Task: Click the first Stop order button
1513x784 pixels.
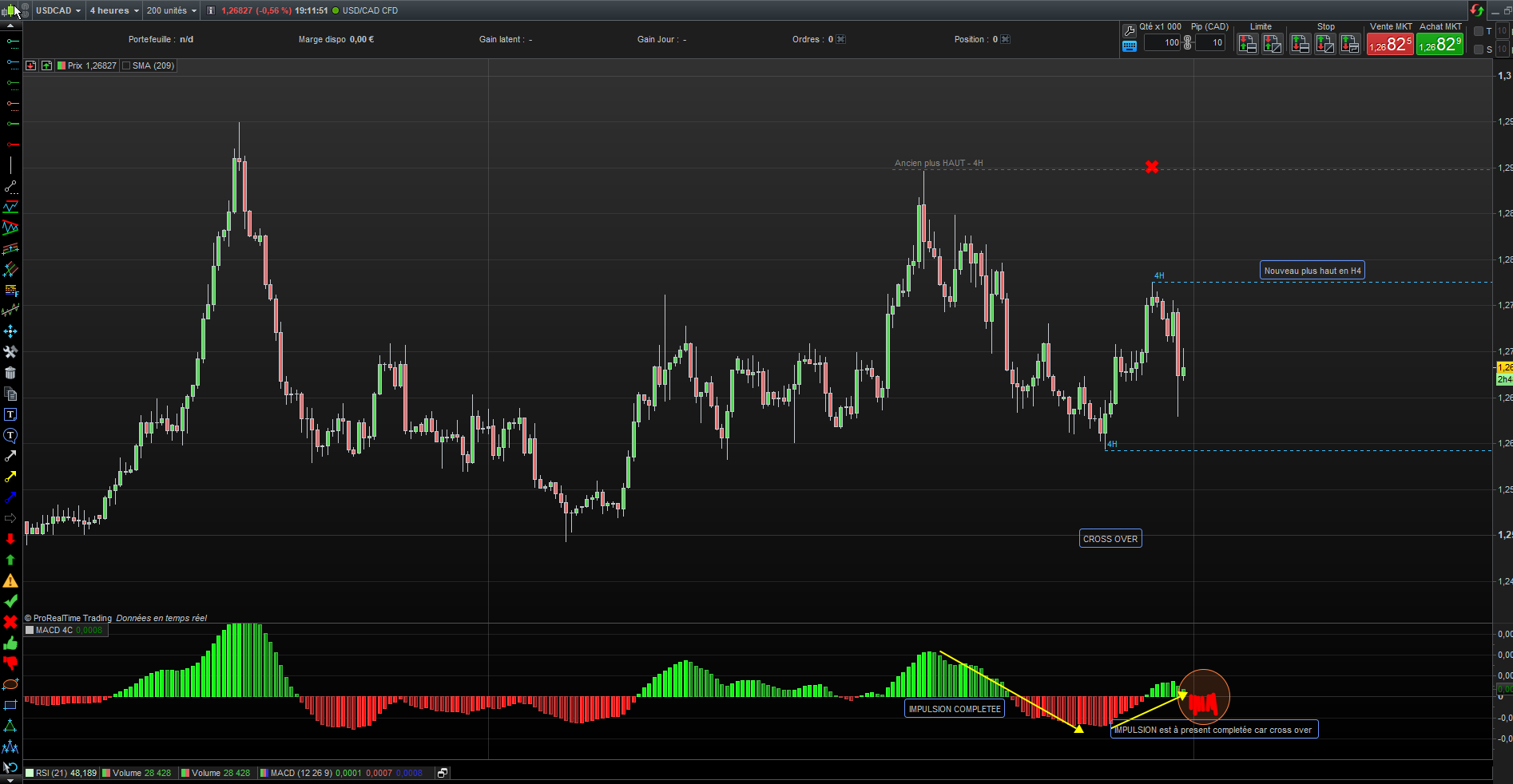Action: point(1301,44)
